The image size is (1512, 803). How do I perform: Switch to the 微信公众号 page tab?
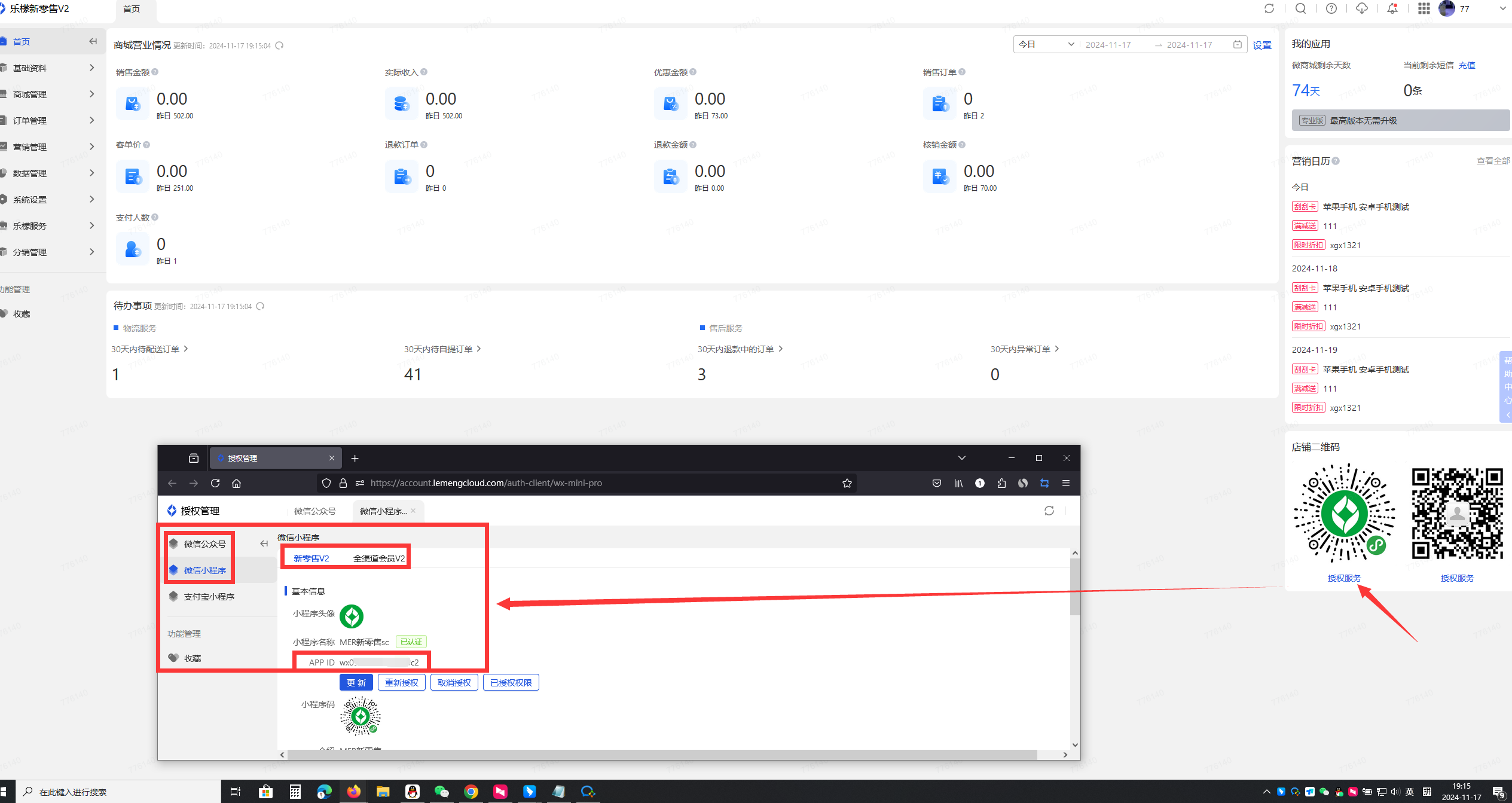coord(315,511)
